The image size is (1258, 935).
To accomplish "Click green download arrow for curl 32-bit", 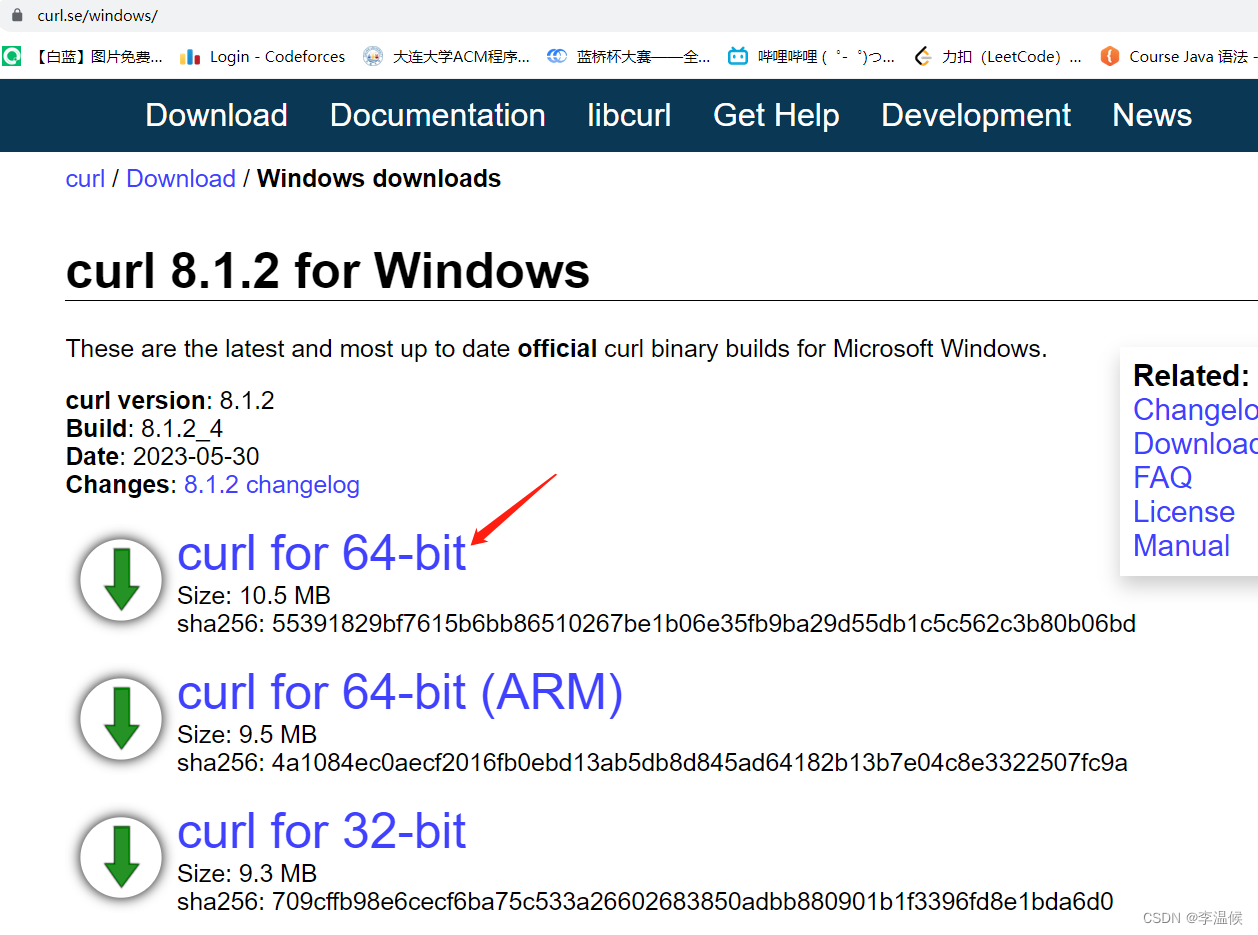I will point(121,858).
